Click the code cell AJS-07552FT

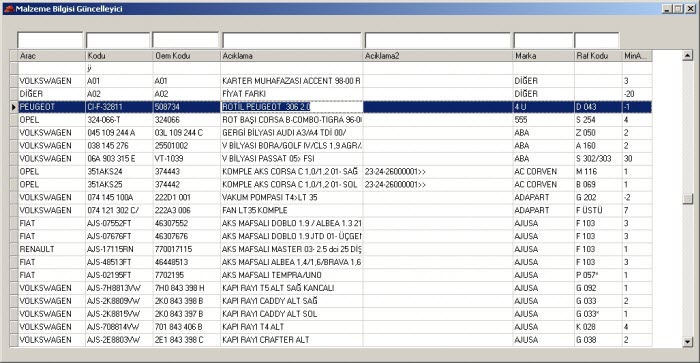119,223
